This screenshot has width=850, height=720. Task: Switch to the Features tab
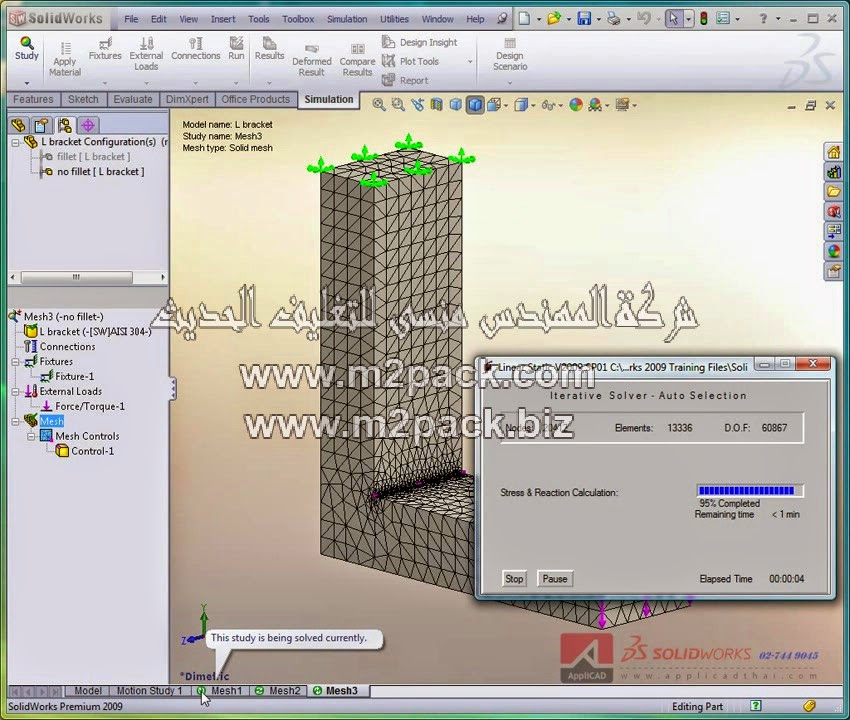click(x=33, y=99)
